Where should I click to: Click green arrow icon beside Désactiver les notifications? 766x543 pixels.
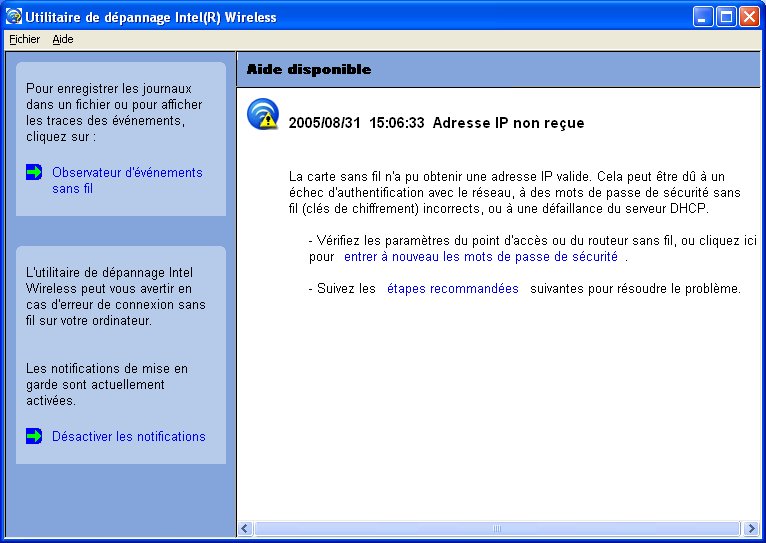tap(34, 436)
